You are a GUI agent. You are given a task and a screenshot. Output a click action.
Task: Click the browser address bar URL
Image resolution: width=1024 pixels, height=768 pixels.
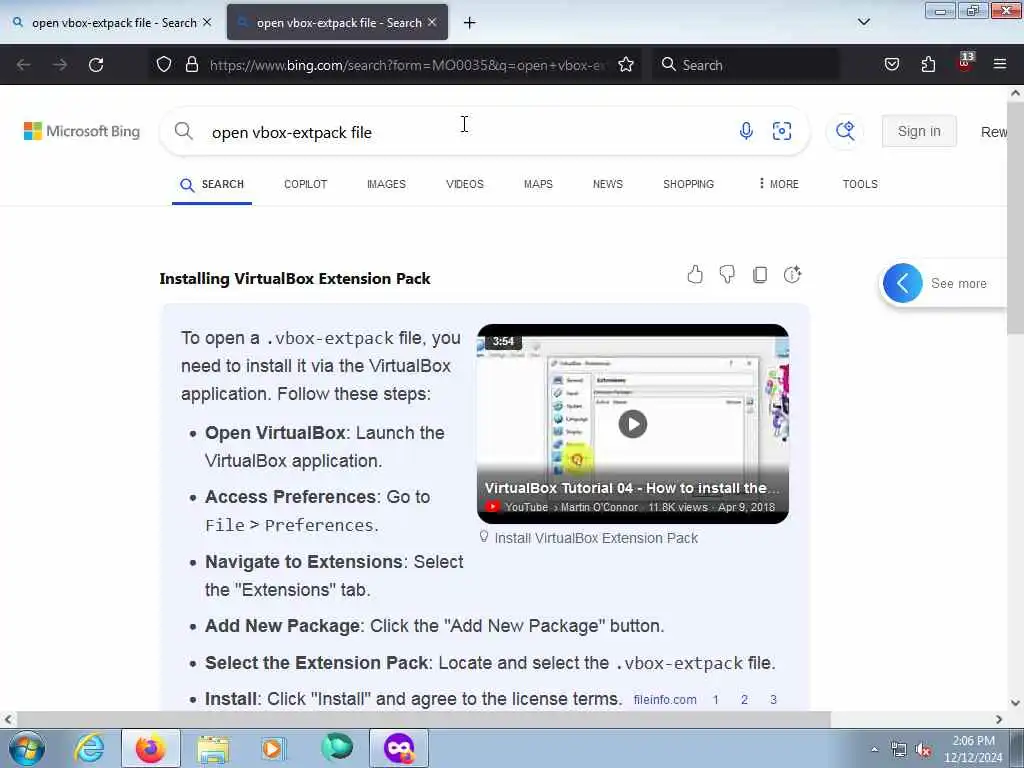pyautogui.click(x=408, y=65)
